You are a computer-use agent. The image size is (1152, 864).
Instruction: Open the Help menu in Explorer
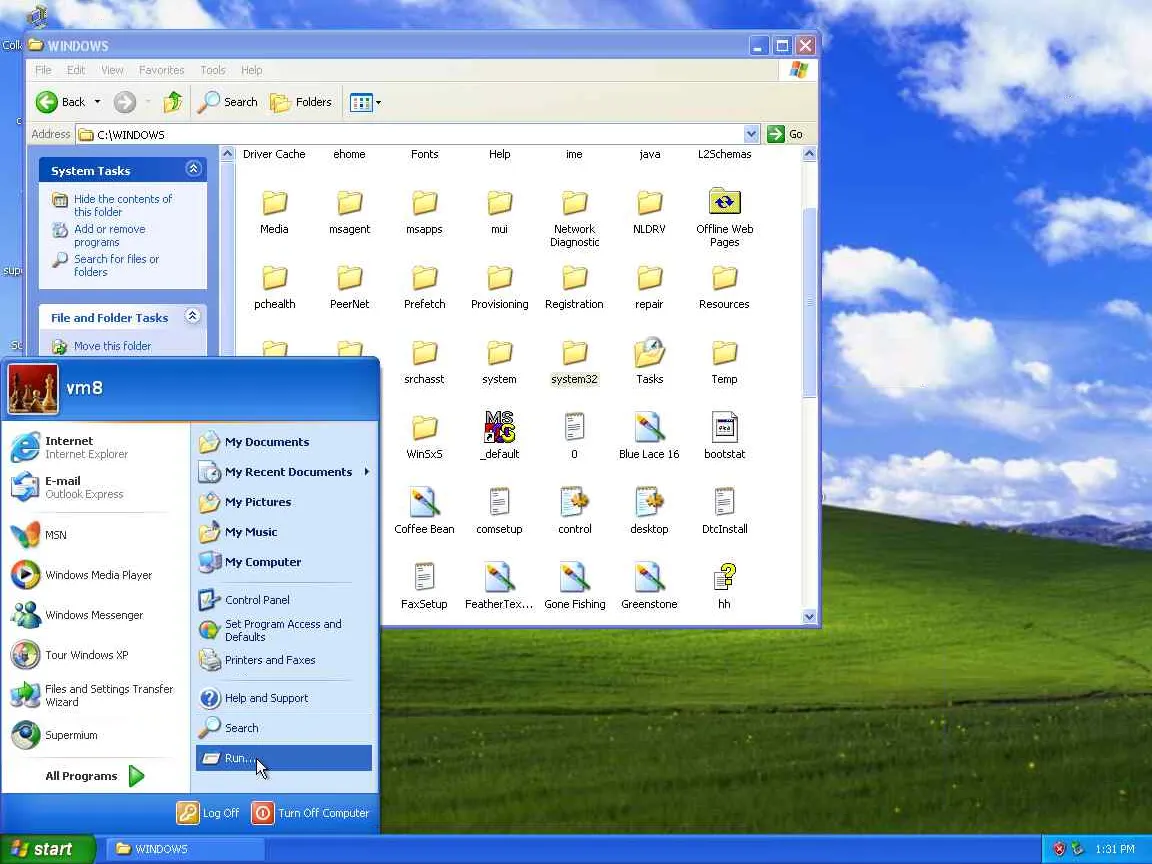point(251,70)
